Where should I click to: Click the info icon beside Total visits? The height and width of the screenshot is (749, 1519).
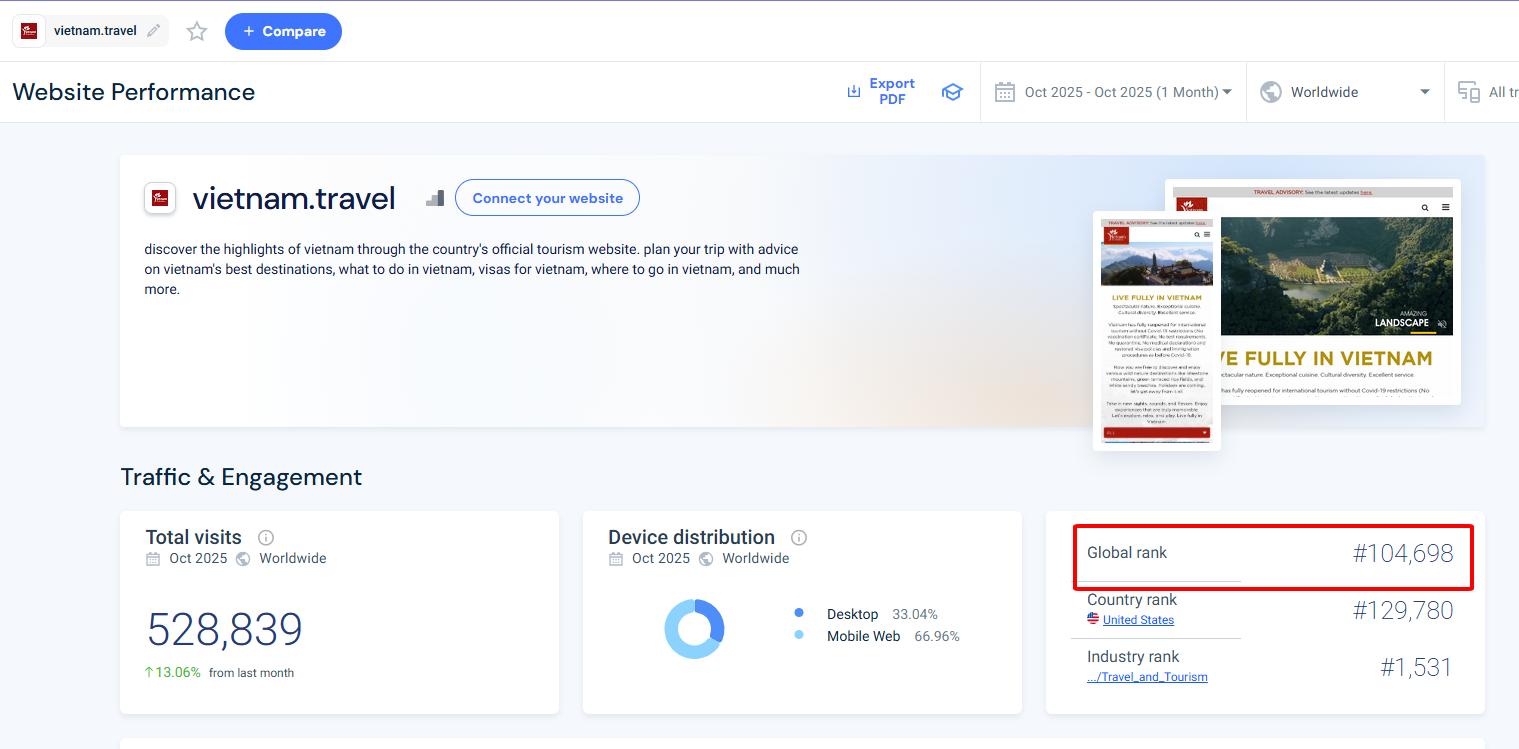click(x=264, y=537)
